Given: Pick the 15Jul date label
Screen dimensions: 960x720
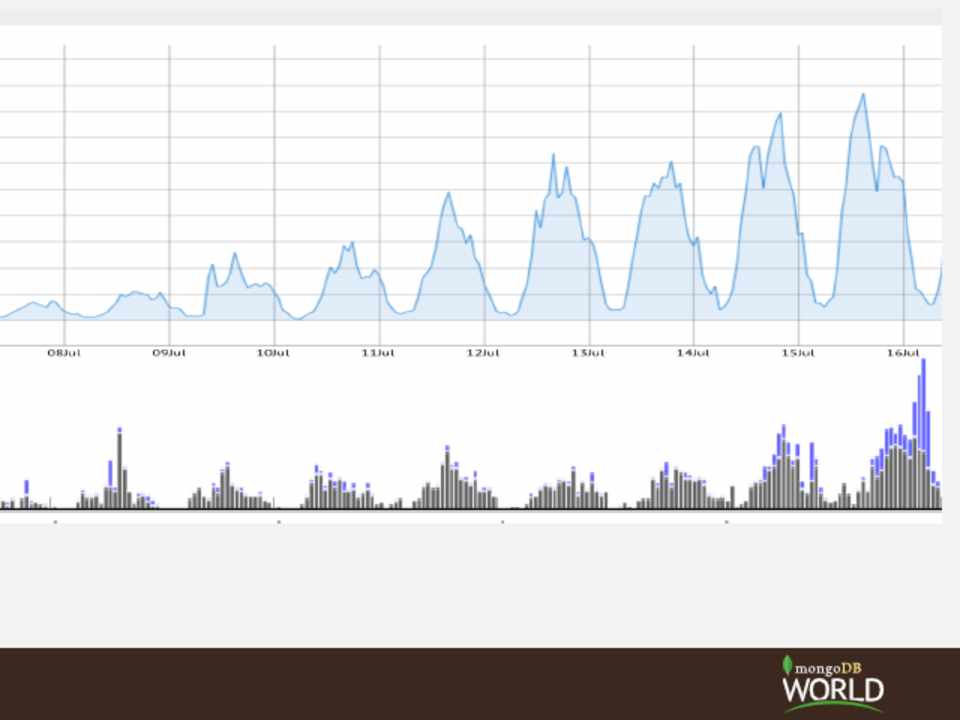Looking at the screenshot, I should tap(798, 353).
